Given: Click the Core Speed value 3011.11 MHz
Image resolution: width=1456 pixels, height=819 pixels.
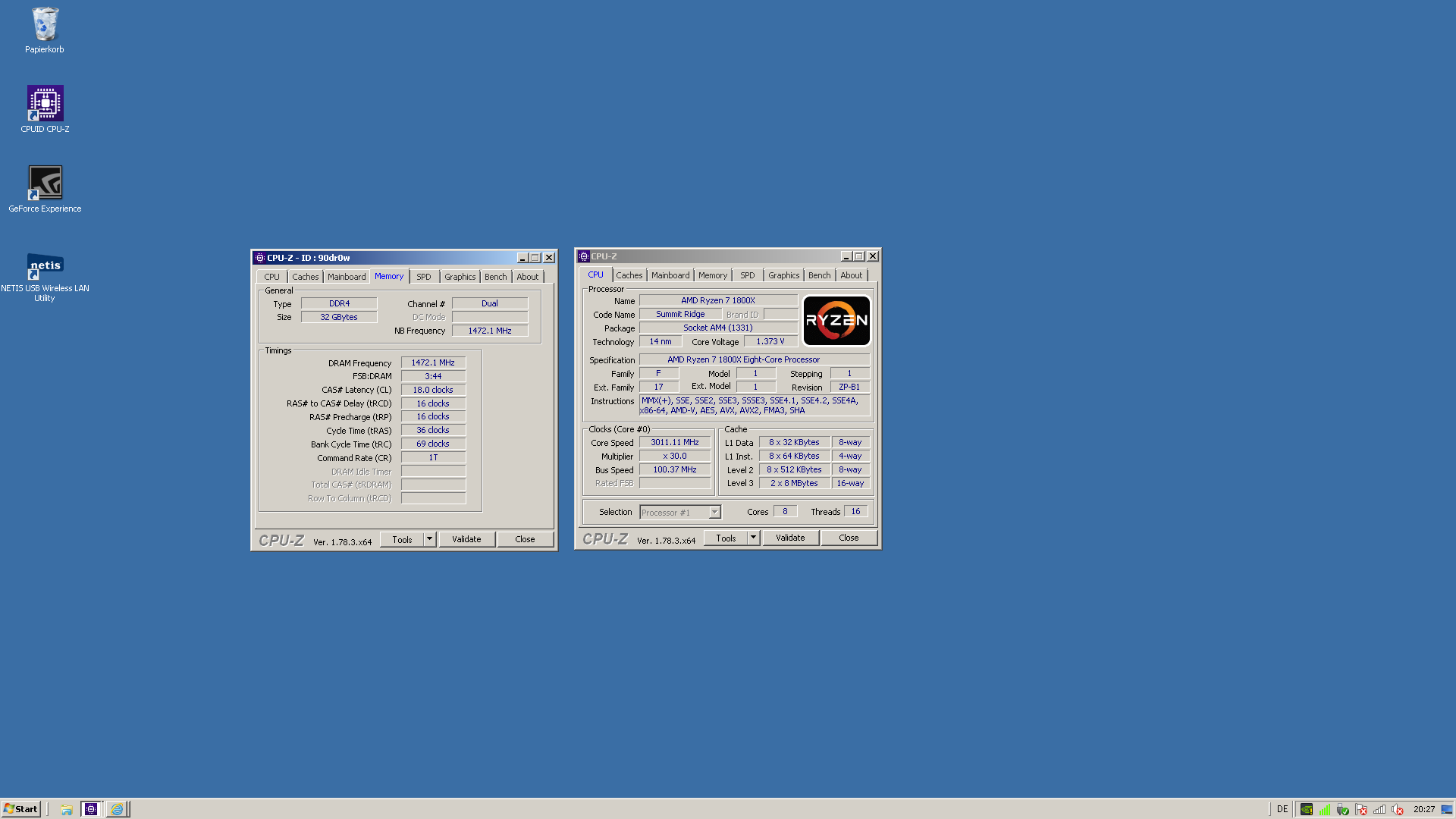Looking at the screenshot, I should (x=675, y=442).
